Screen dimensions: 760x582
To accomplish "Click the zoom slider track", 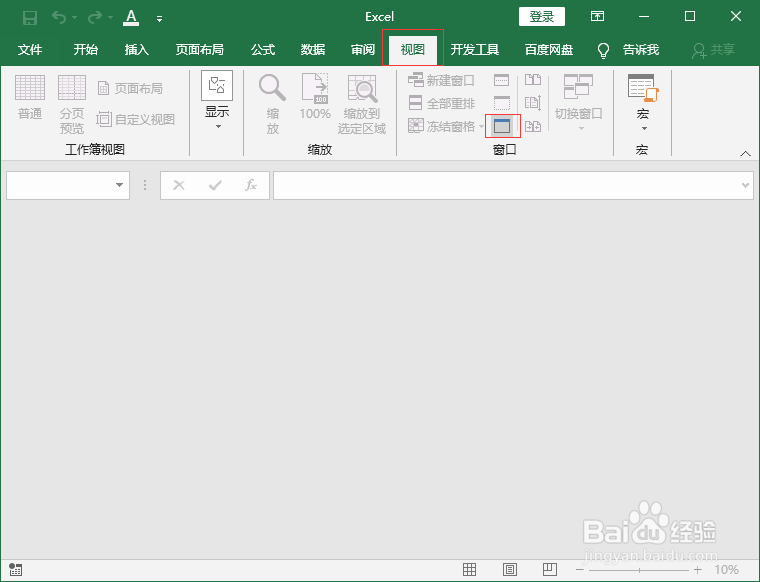I will tap(639, 570).
